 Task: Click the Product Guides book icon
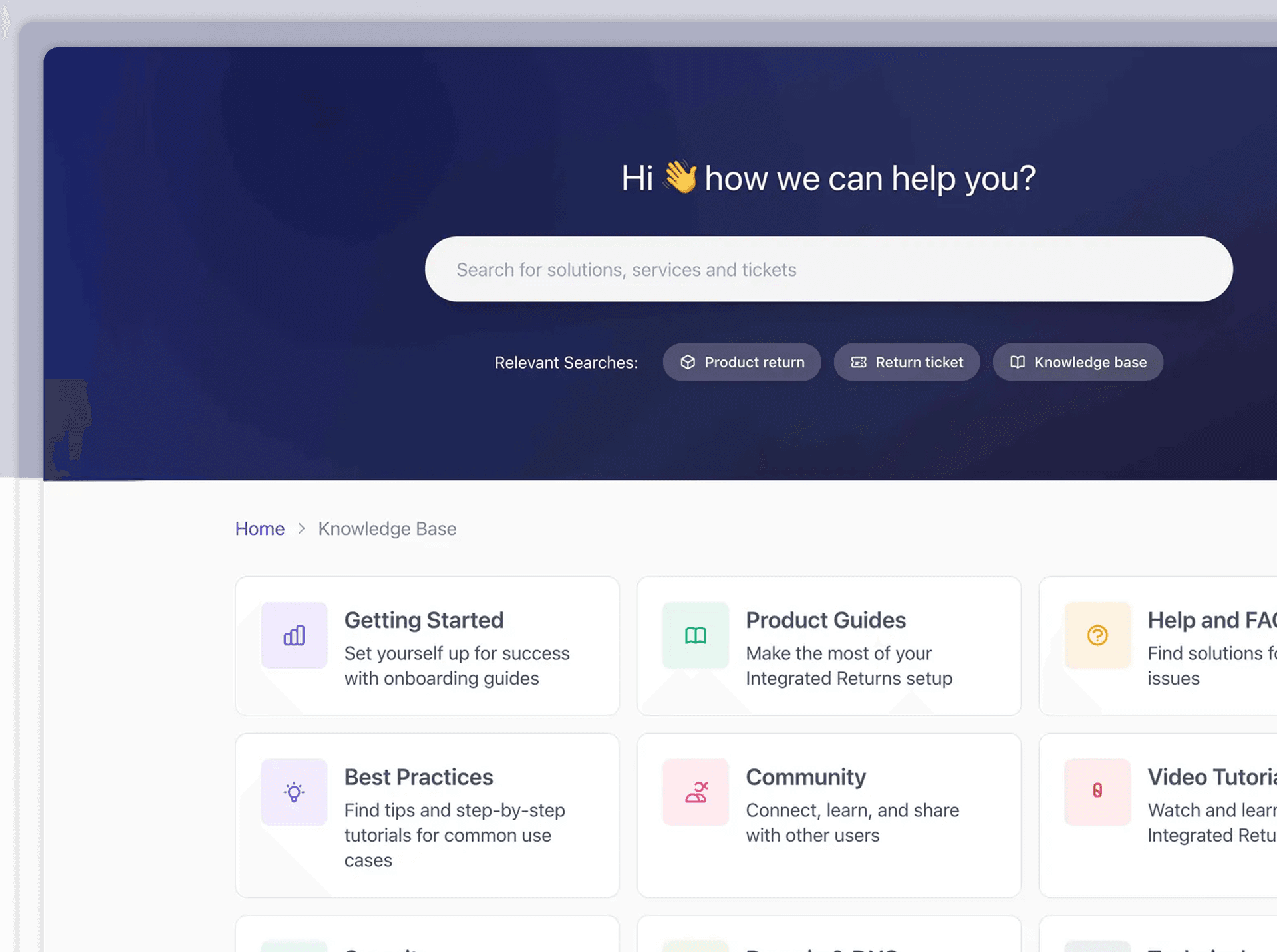pyautogui.click(x=696, y=635)
